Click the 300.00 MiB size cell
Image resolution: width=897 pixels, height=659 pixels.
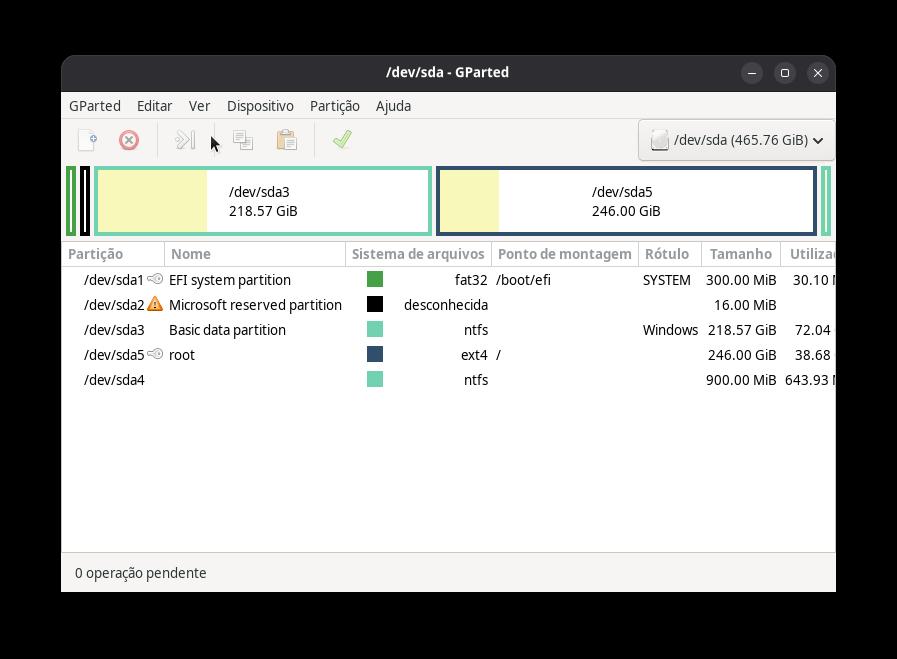[741, 280]
